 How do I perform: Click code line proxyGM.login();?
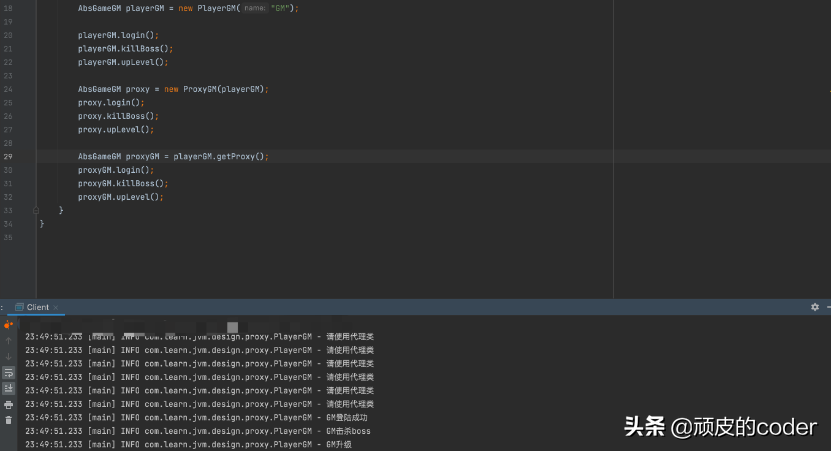point(116,170)
